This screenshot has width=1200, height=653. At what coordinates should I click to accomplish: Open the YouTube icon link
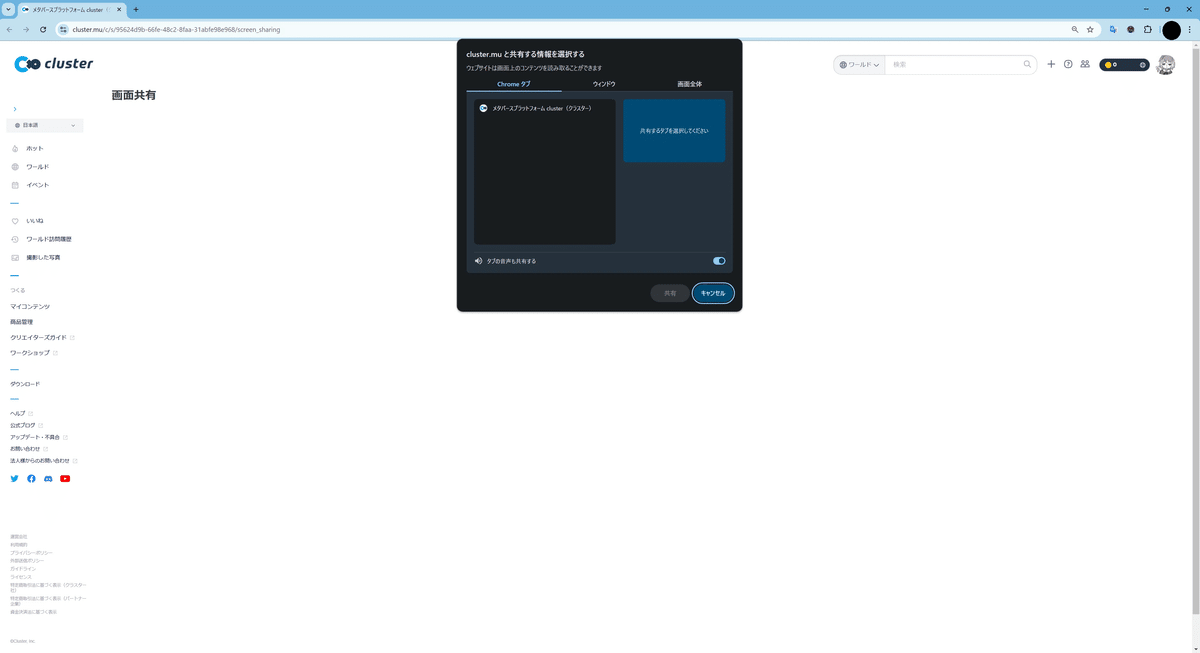click(x=65, y=479)
